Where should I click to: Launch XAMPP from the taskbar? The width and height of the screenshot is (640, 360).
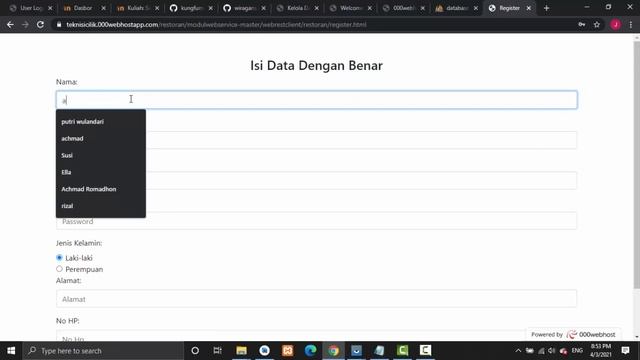(287, 351)
